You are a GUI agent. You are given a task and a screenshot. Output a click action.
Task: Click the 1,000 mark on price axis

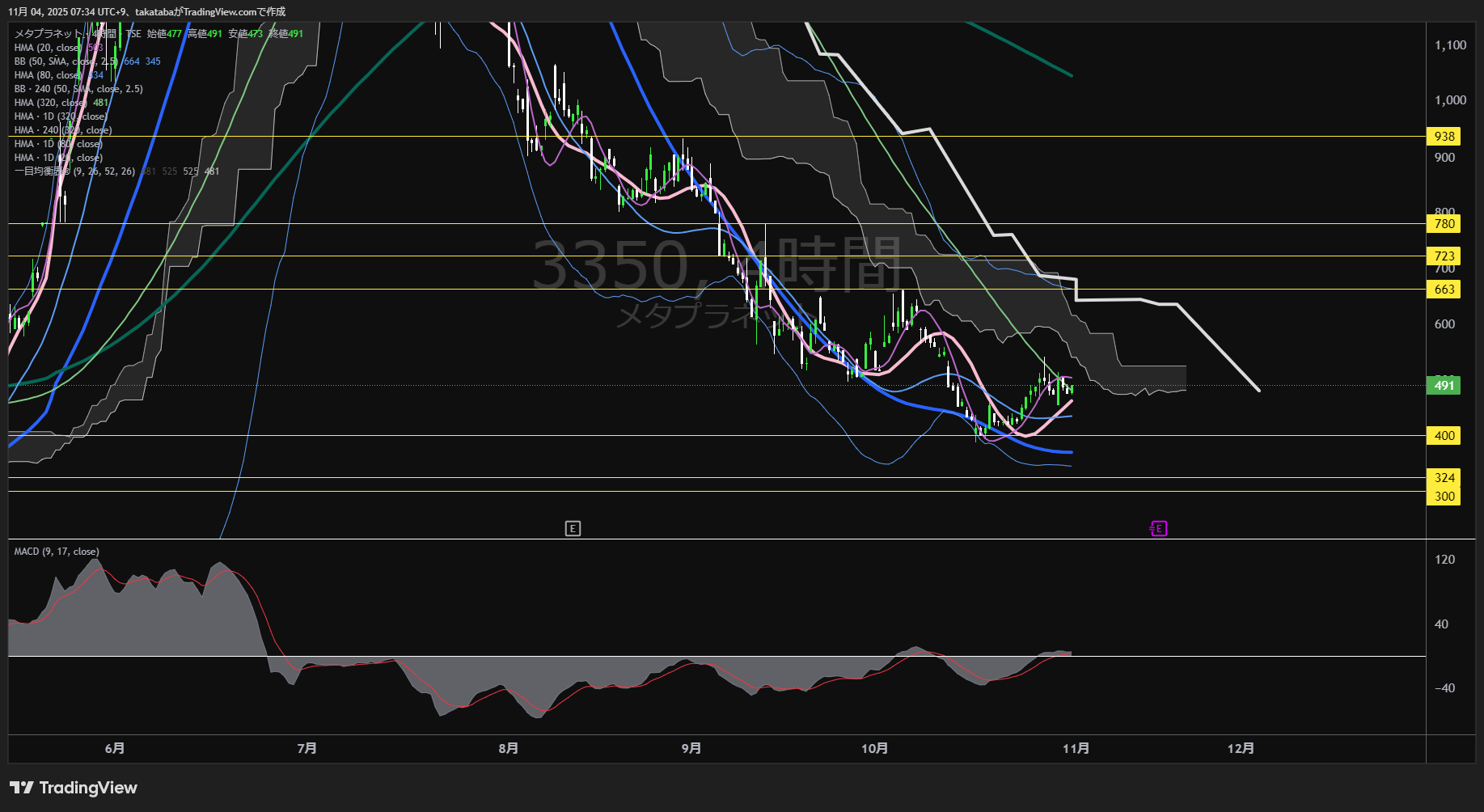[x=1450, y=100]
